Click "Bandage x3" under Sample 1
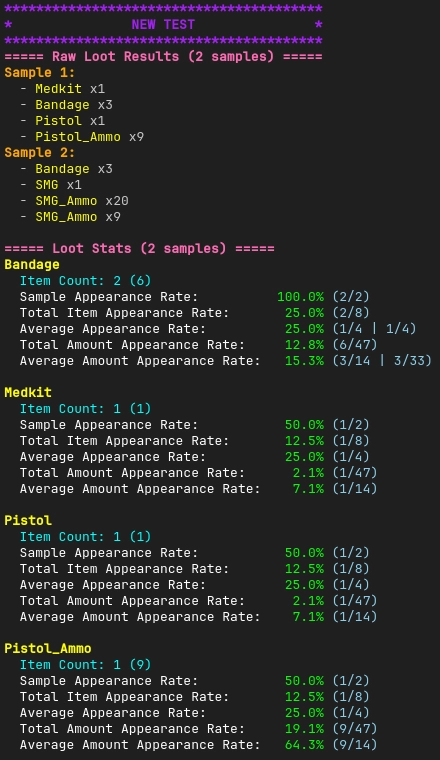This screenshot has width=440, height=760. click(x=74, y=104)
